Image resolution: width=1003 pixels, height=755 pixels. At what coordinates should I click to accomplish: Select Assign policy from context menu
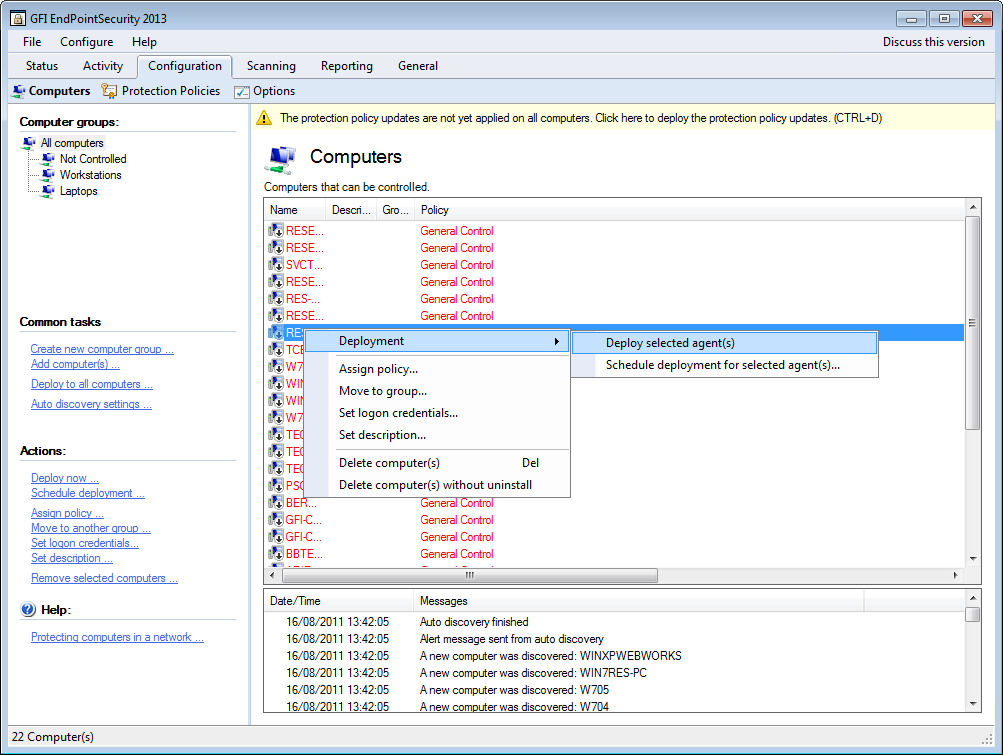[x=378, y=369]
